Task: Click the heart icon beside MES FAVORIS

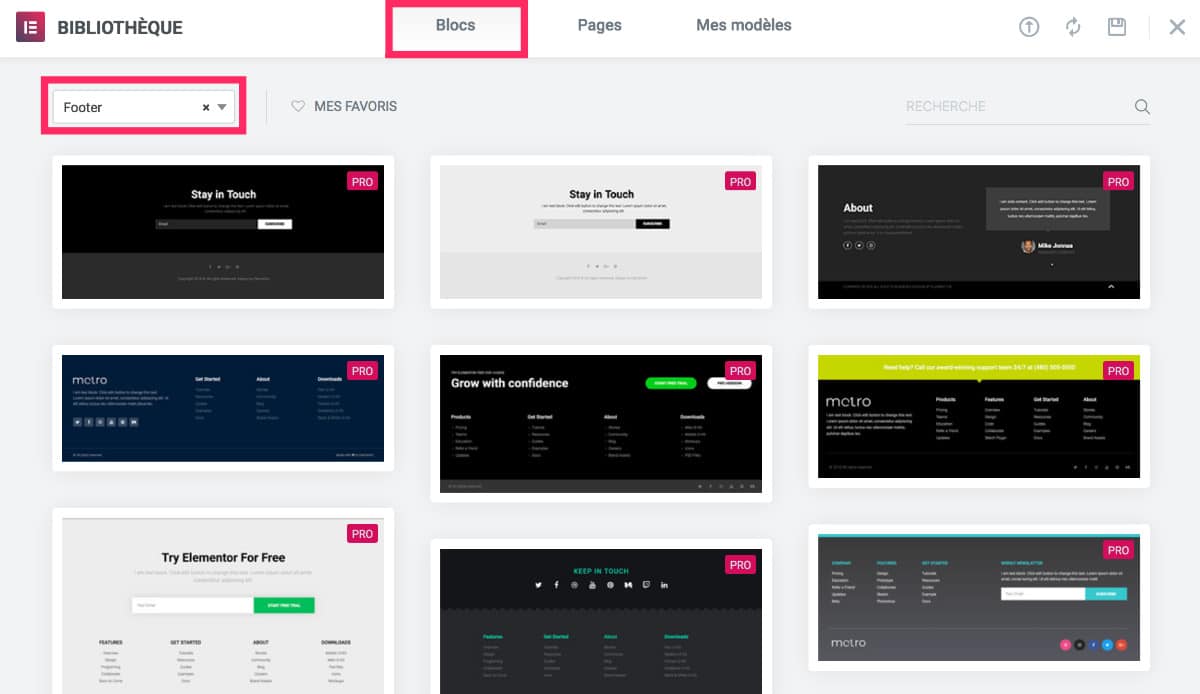Action: pos(298,106)
